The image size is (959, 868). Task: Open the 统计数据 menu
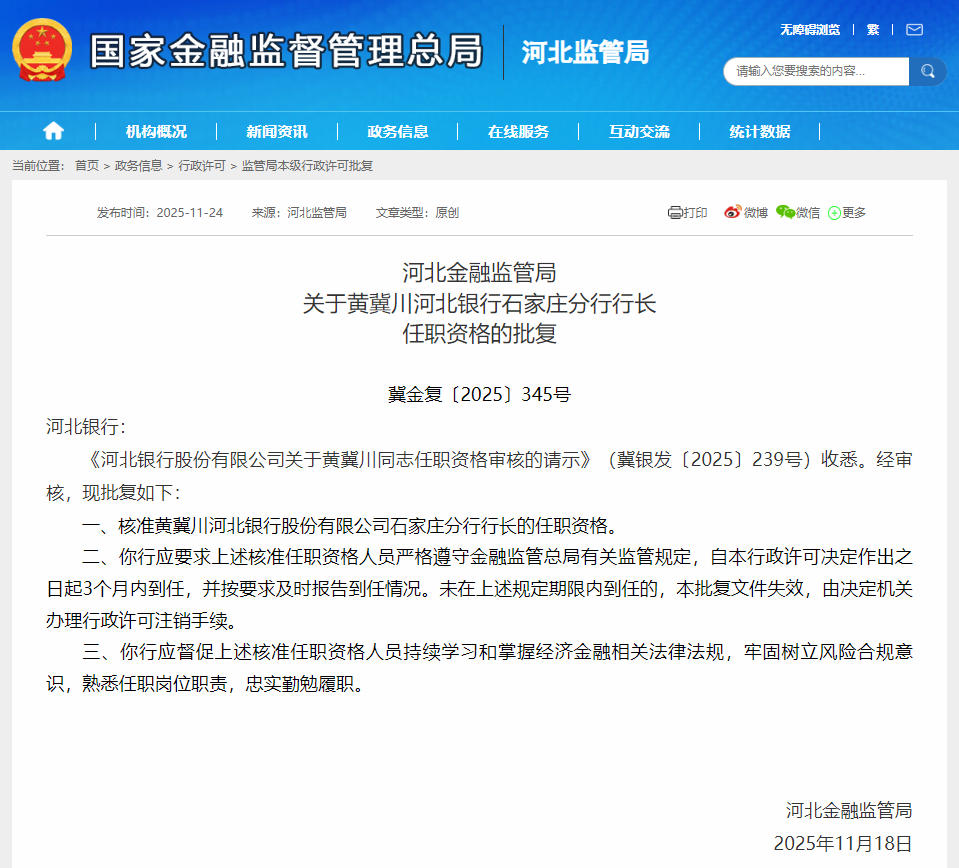(x=760, y=131)
